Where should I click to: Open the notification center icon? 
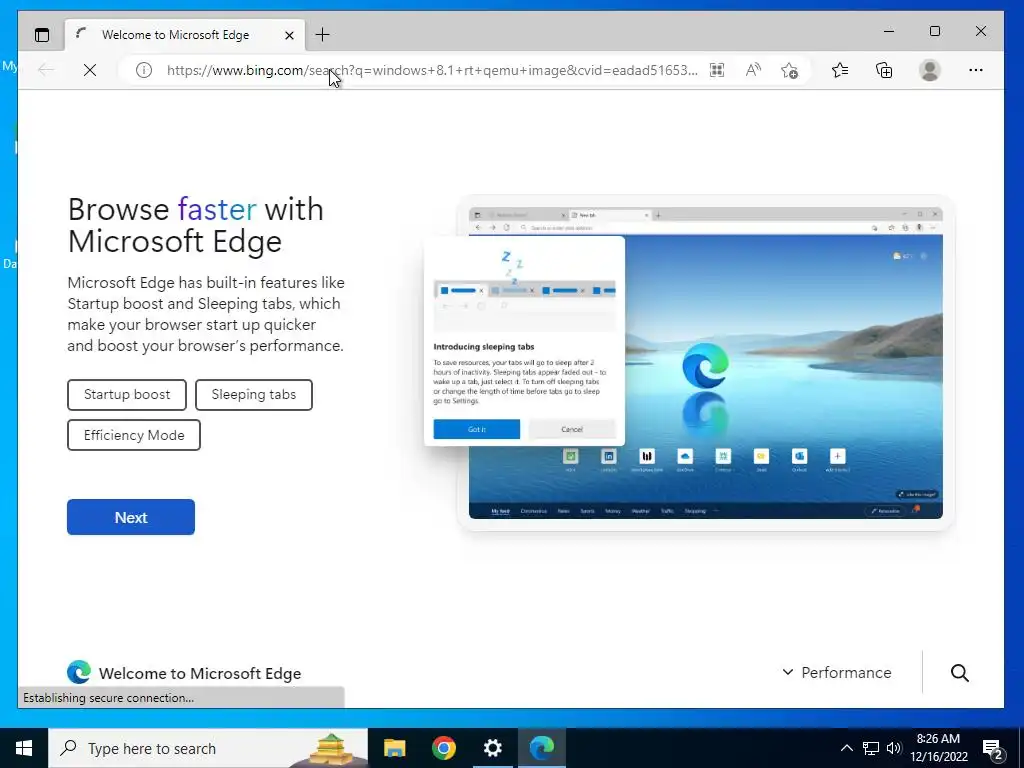[x=992, y=748]
